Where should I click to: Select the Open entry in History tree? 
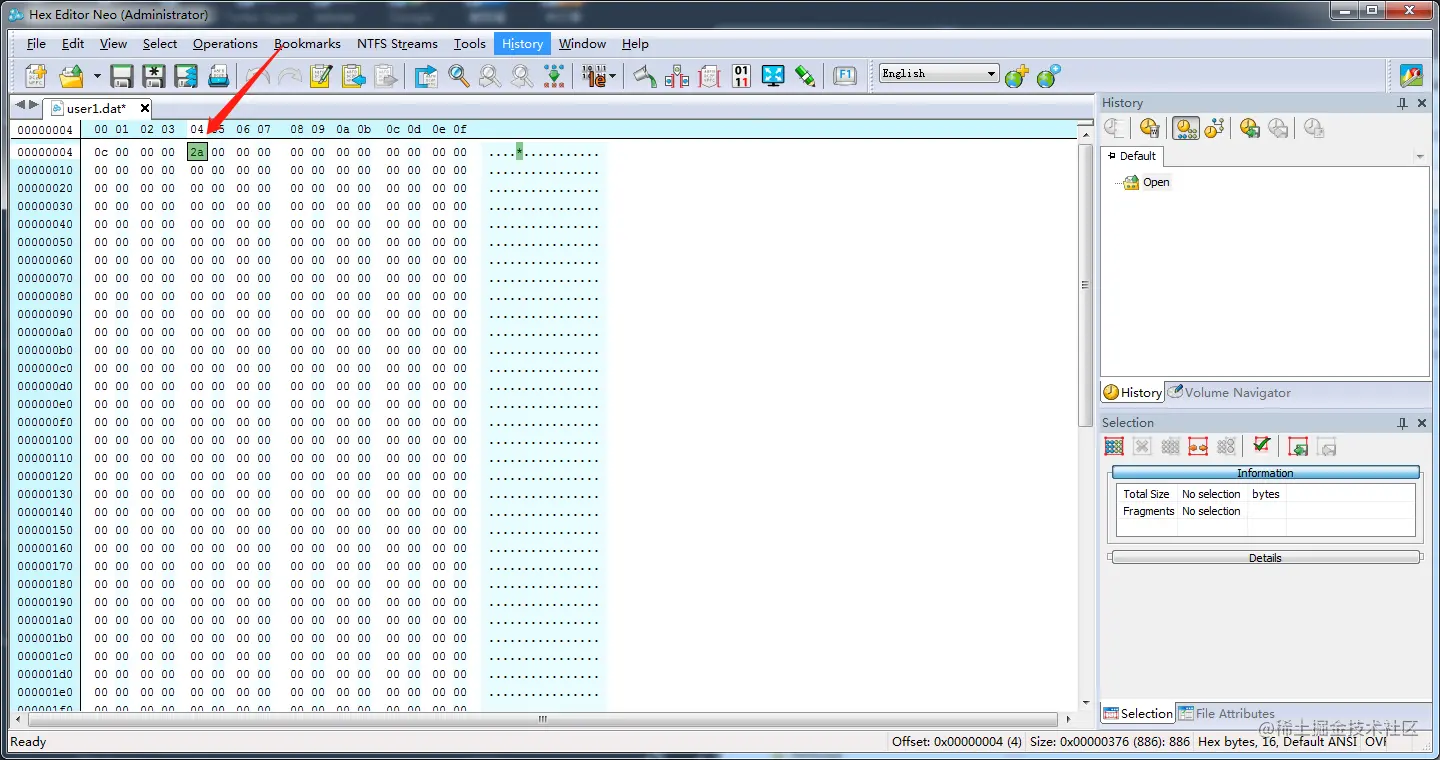click(x=1156, y=182)
